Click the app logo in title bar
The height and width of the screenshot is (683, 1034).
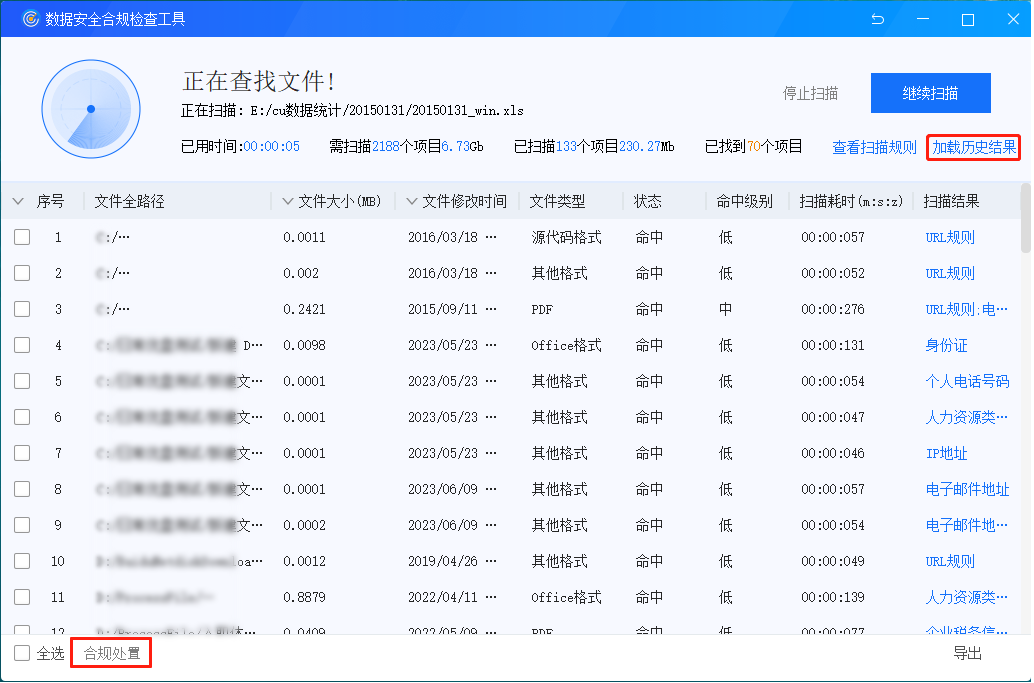point(31,19)
